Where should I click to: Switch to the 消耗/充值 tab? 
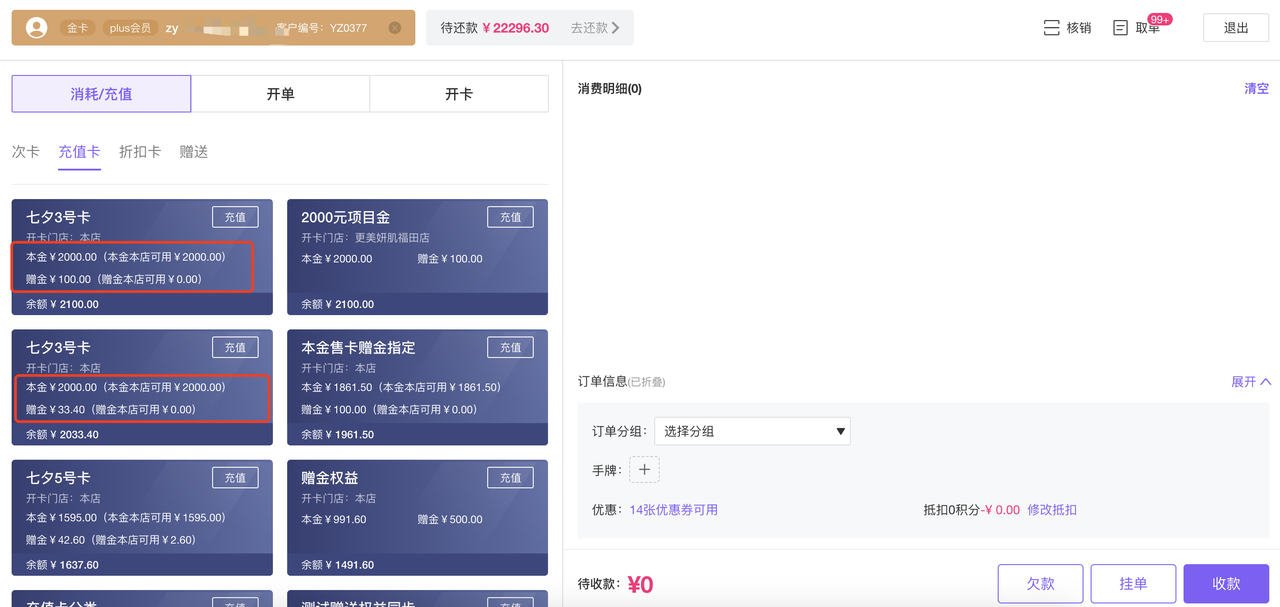pos(101,94)
